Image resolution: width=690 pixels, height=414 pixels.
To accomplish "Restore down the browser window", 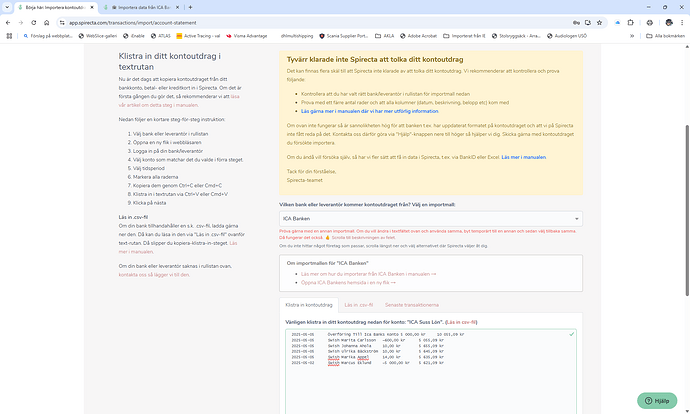I will pos(665,7).
